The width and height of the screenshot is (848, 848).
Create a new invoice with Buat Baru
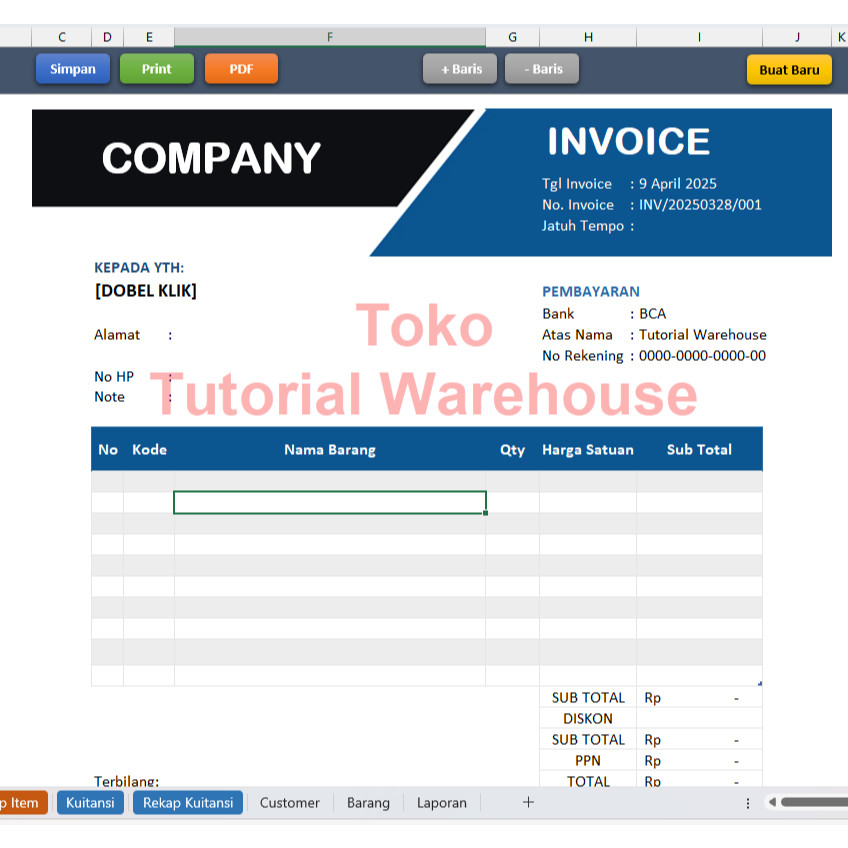pos(789,71)
